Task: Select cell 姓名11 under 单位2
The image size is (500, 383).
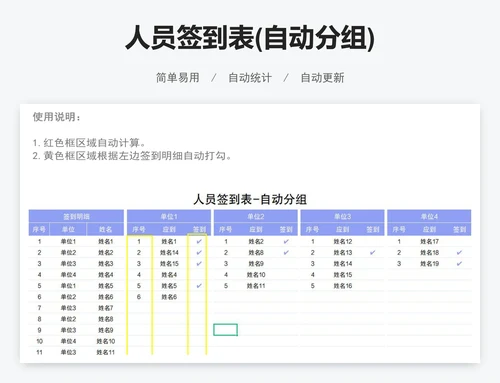Action: (256, 286)
